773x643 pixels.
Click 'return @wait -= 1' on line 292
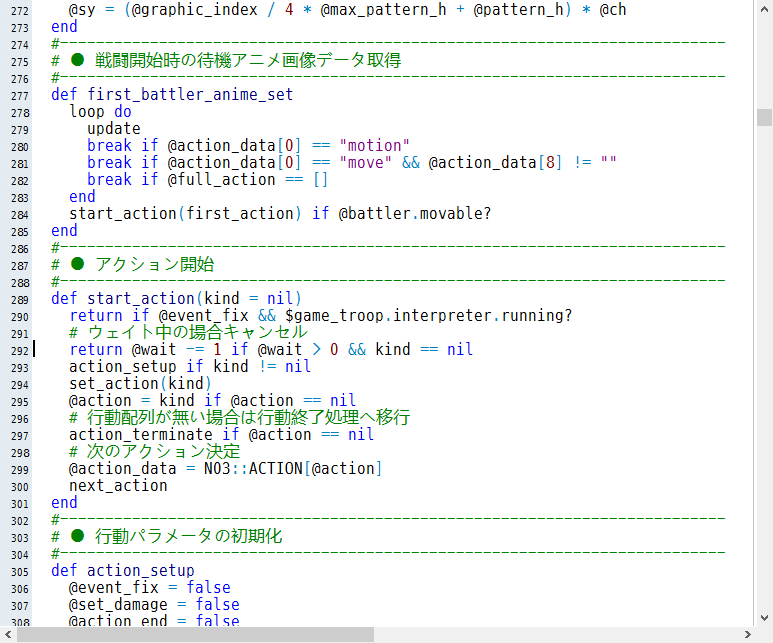(x=145, y=350)
